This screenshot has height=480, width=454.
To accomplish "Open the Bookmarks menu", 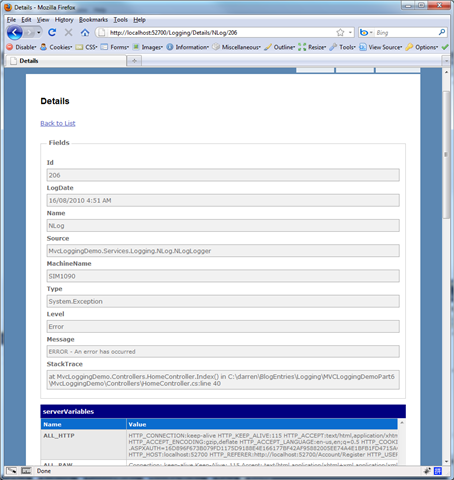I will click(93, 20).
